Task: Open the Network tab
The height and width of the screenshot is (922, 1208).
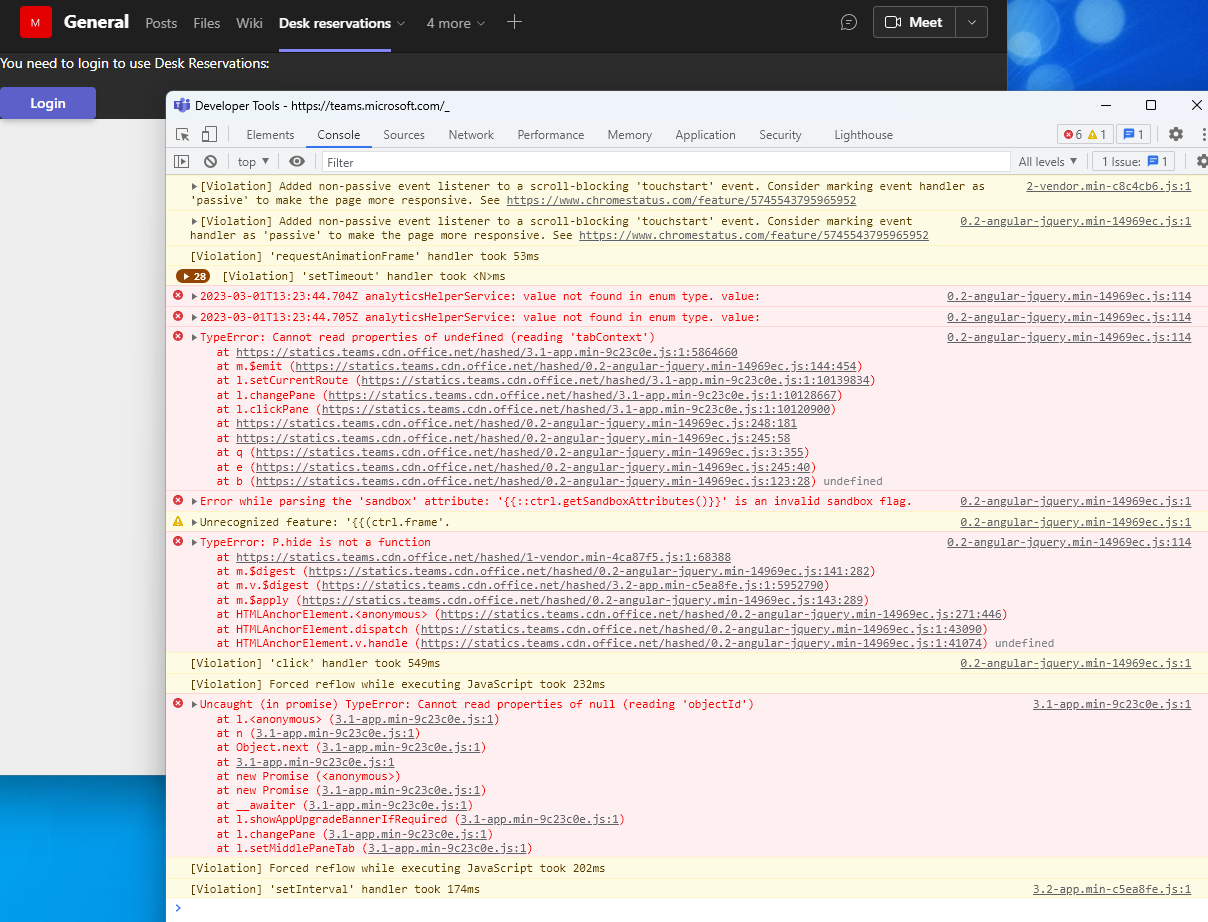Action: (471, 135)
